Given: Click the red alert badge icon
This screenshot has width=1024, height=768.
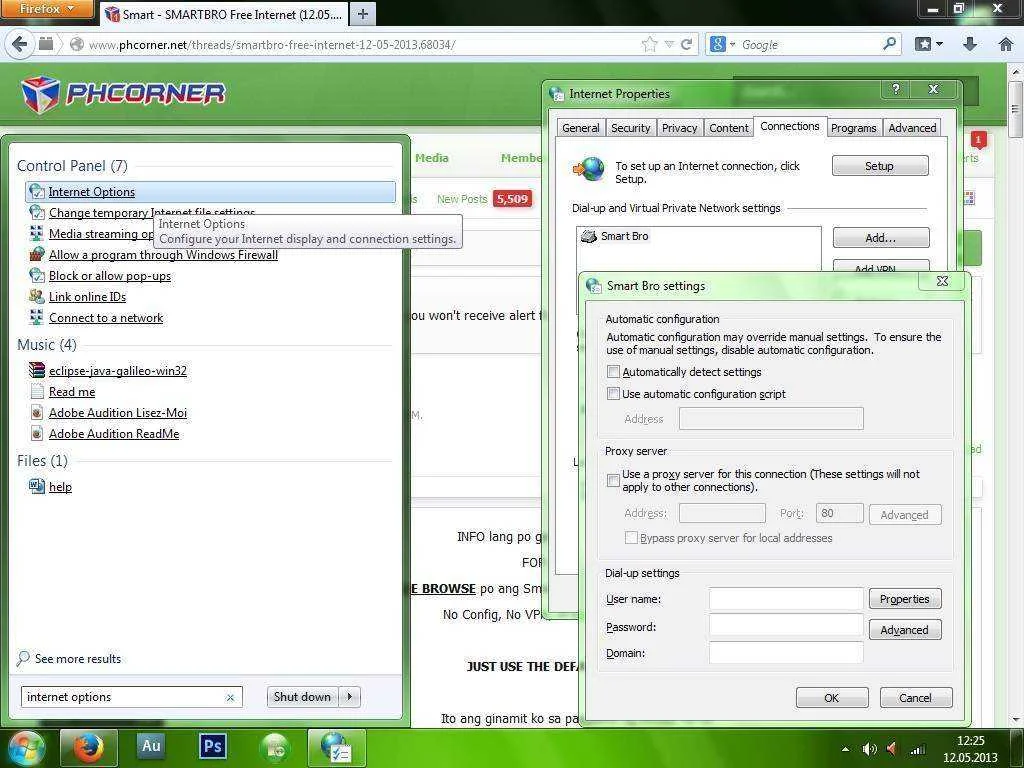Looking at the screenshot, I should coord(978,140).
